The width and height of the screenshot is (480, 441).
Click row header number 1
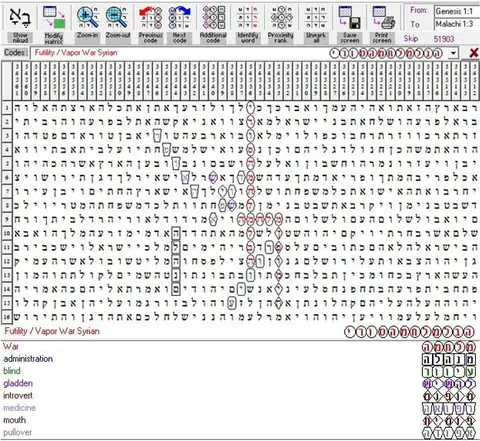(x=7, y=108)
